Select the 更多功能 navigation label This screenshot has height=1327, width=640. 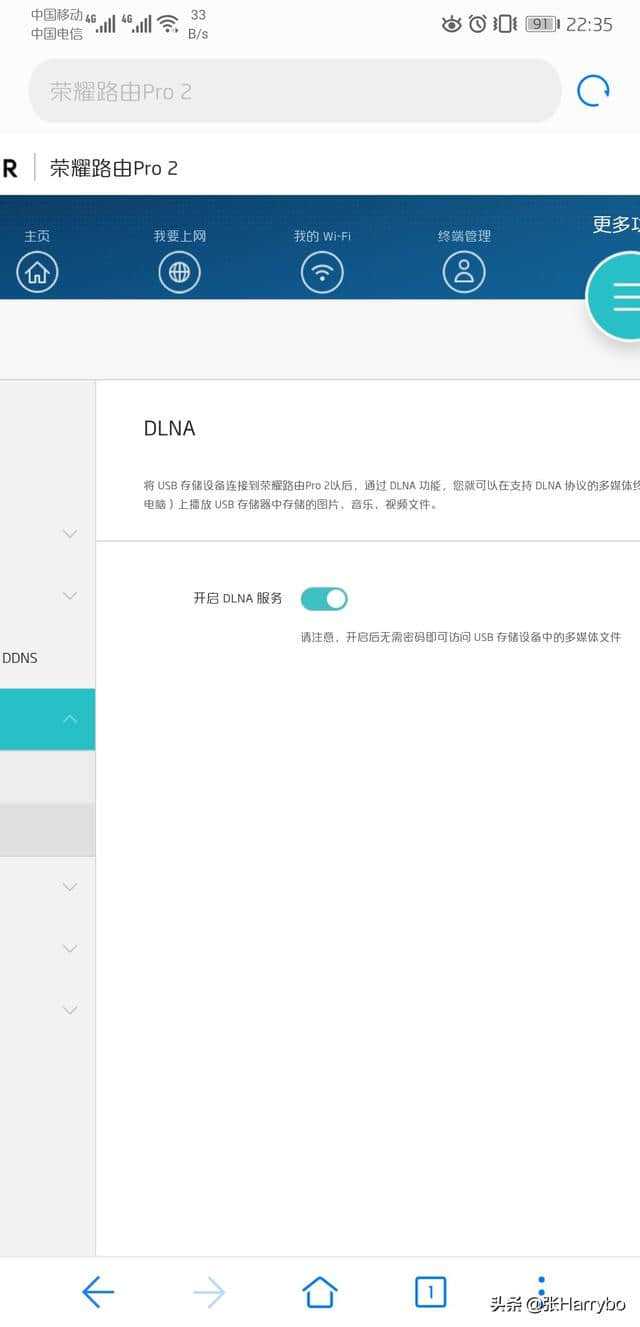(616, 224)
